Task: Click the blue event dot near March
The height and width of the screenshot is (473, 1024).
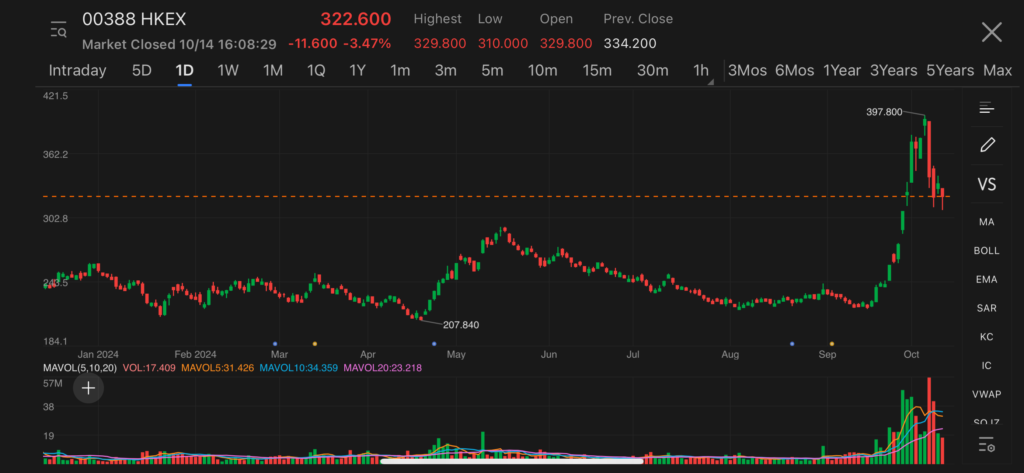Action: [x=275, y=343]
